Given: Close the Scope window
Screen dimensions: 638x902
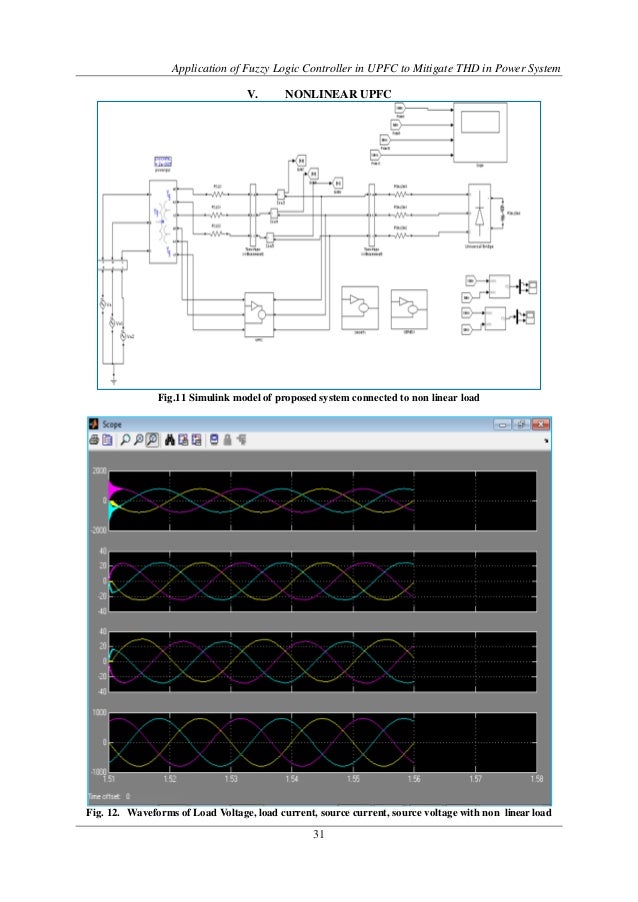Looking at the screenshot, I should pos(541,425).
